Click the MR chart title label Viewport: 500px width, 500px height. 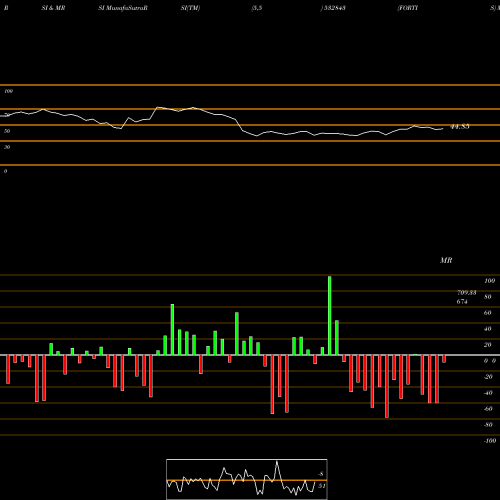point(446,260)
